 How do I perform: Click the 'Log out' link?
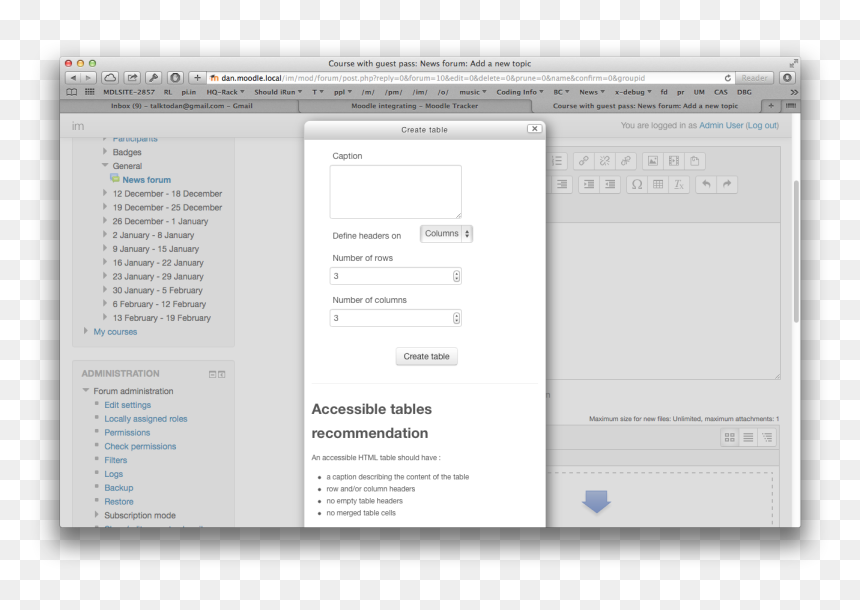tap(762, 125)
